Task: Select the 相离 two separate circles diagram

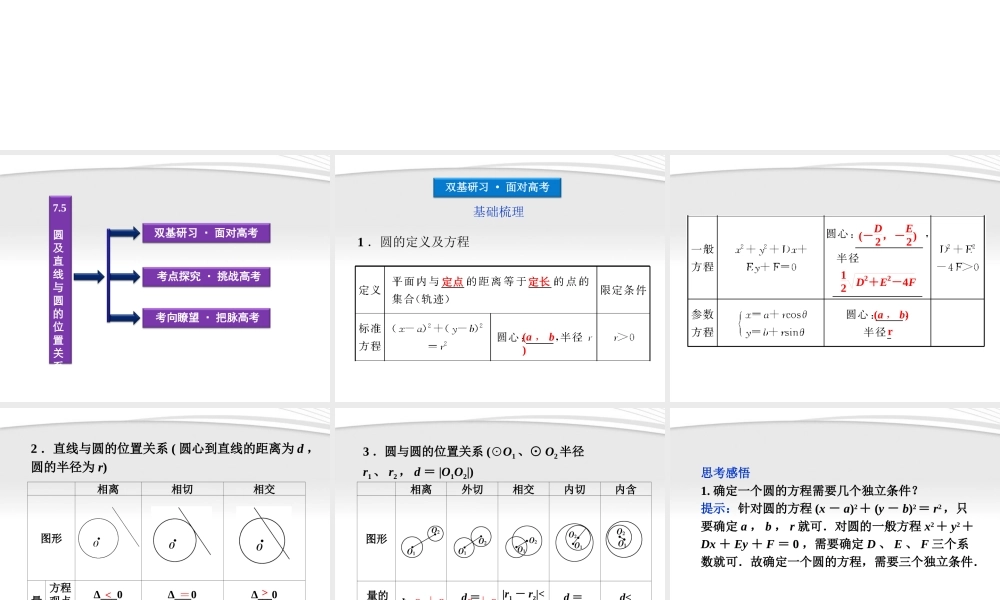Action: coord(422,541)
